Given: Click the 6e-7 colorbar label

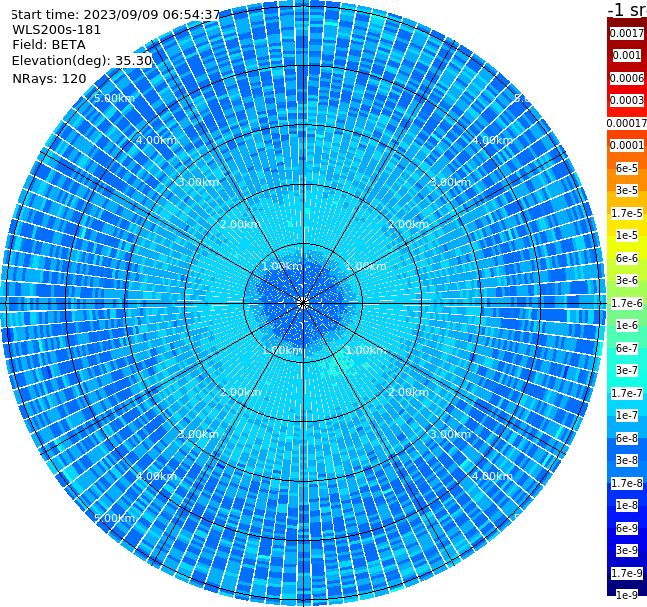Looking at the screenshot, I should tap(627, 348).
